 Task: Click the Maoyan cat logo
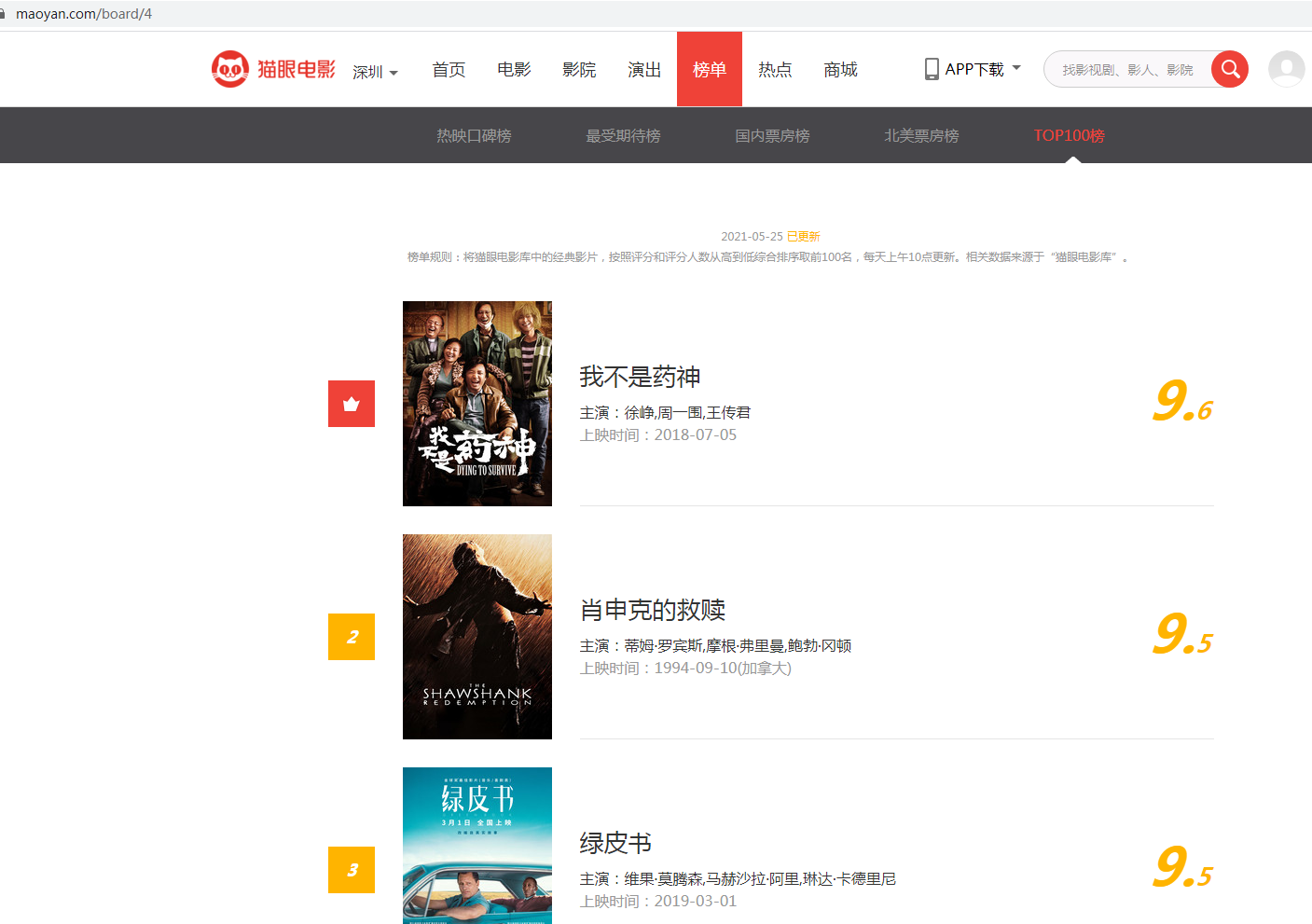pyautogui.click(x=229, y=69)
